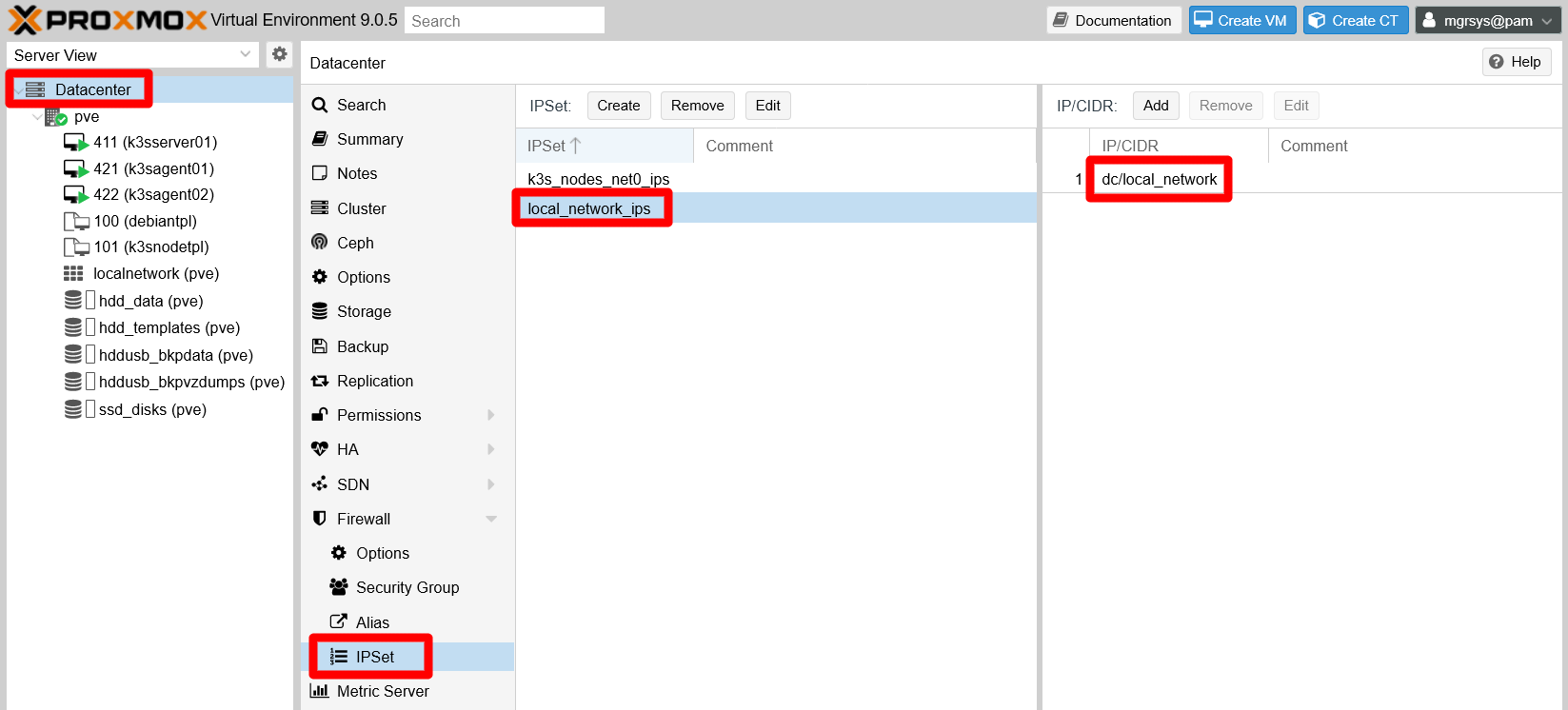The height and width of the screenshot is (710, 1568).
Task: Click the grid icon of localnetwork
Action: point(73,273)
